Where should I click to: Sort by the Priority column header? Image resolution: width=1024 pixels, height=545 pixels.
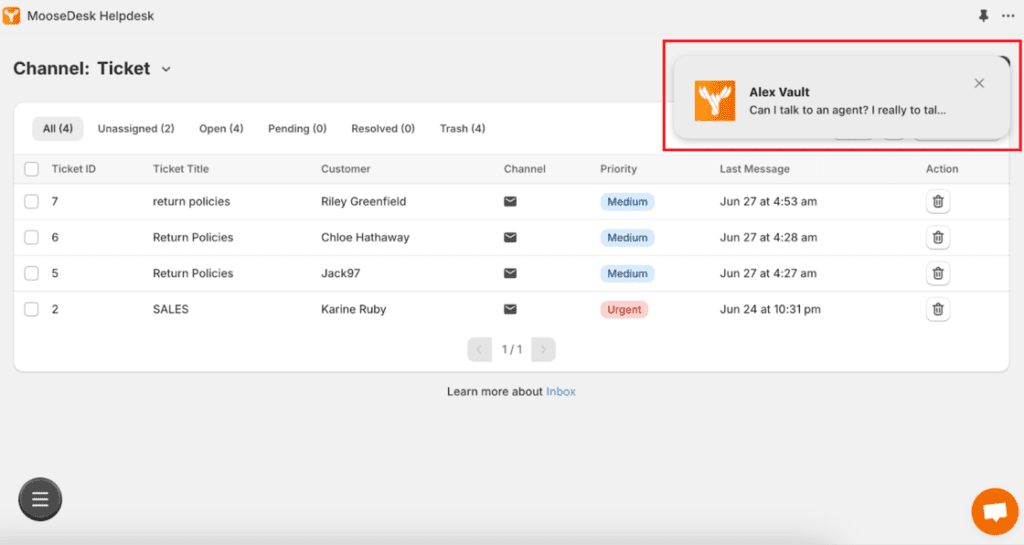[x=618, y=169]
